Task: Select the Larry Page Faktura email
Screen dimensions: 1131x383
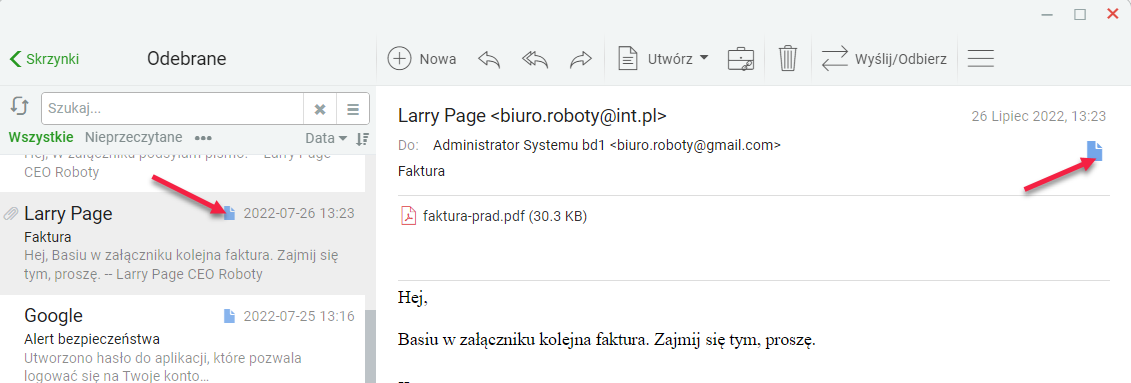Action: click(182, 244)
